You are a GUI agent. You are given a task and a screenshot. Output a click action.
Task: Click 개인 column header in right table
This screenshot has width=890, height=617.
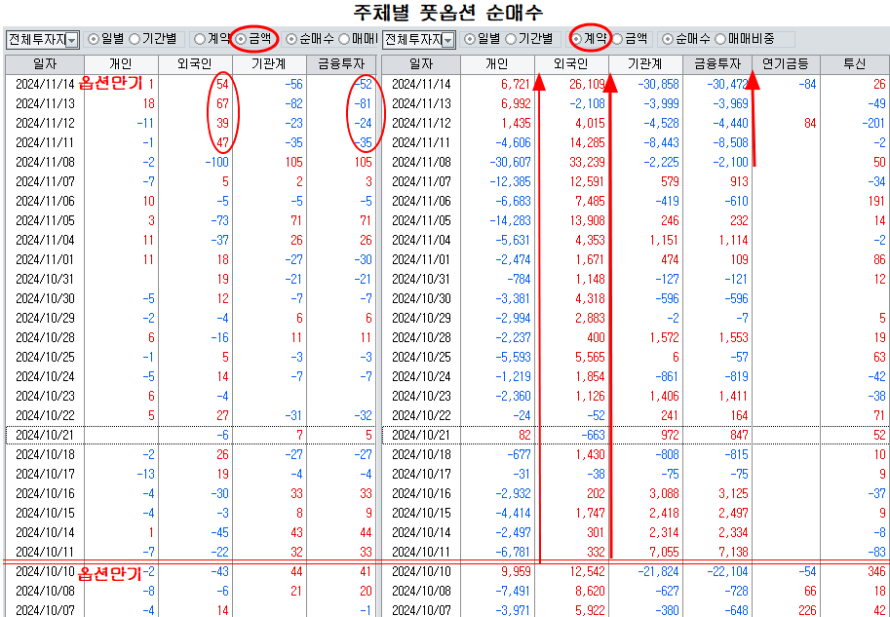pos(497,65)
